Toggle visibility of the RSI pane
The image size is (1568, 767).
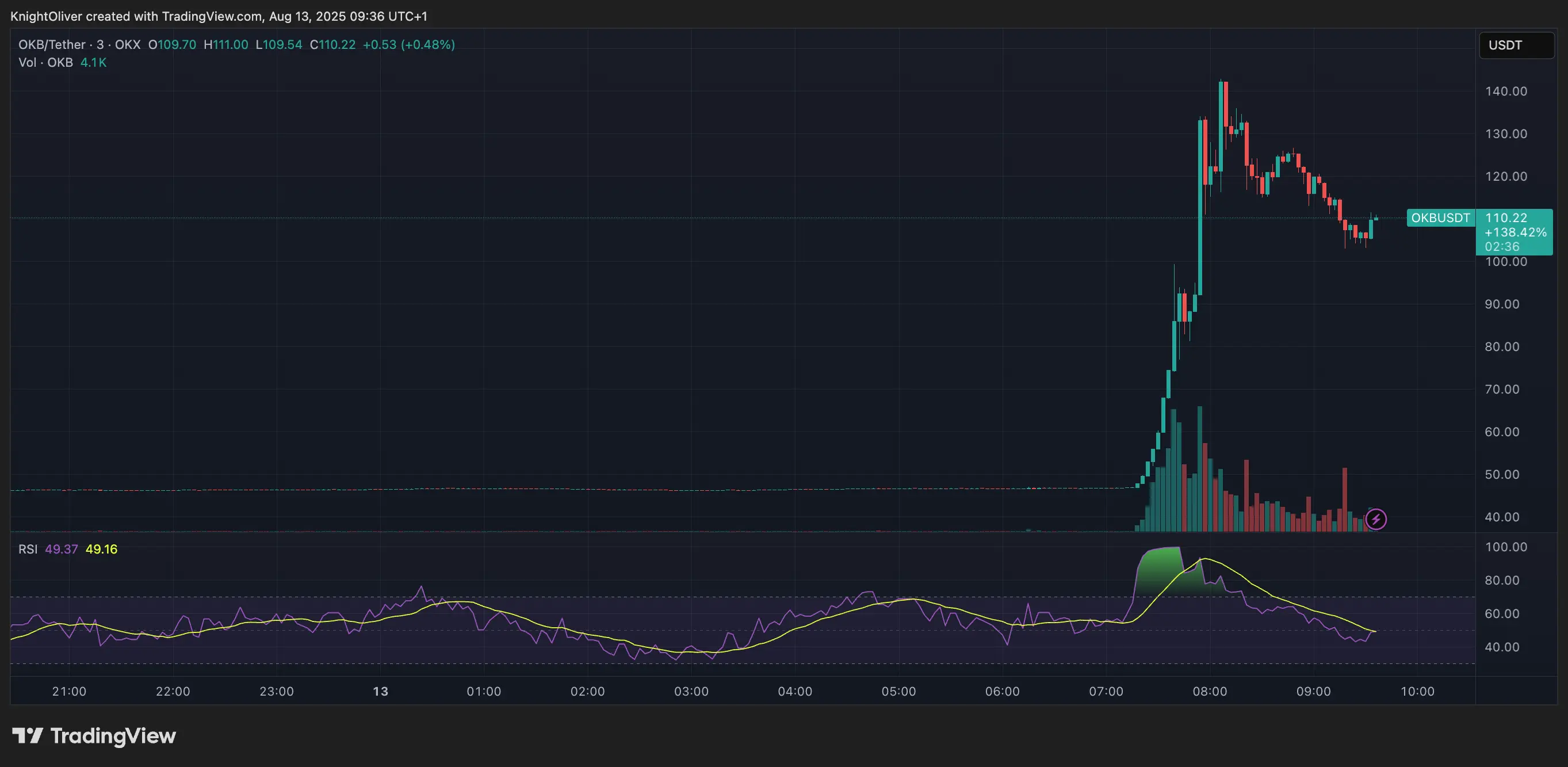click(28, 549)
